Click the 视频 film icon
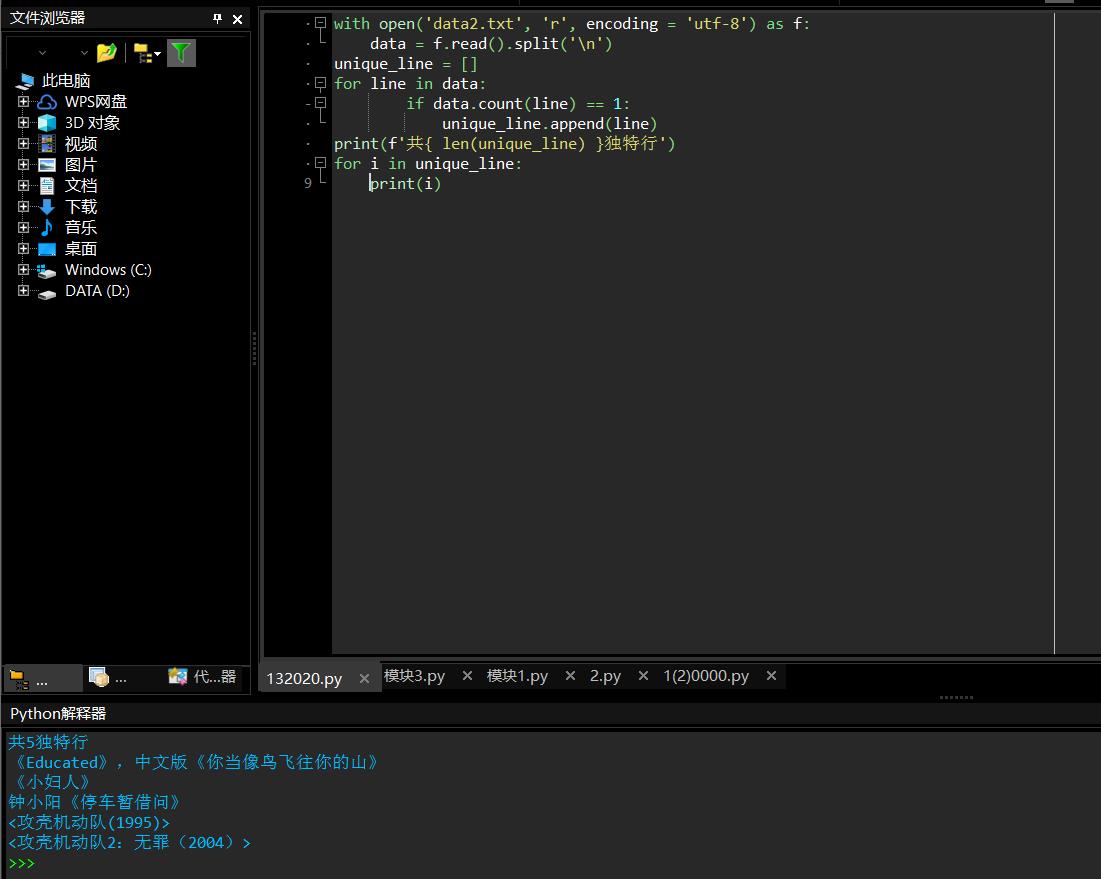 tap(47, 144)
